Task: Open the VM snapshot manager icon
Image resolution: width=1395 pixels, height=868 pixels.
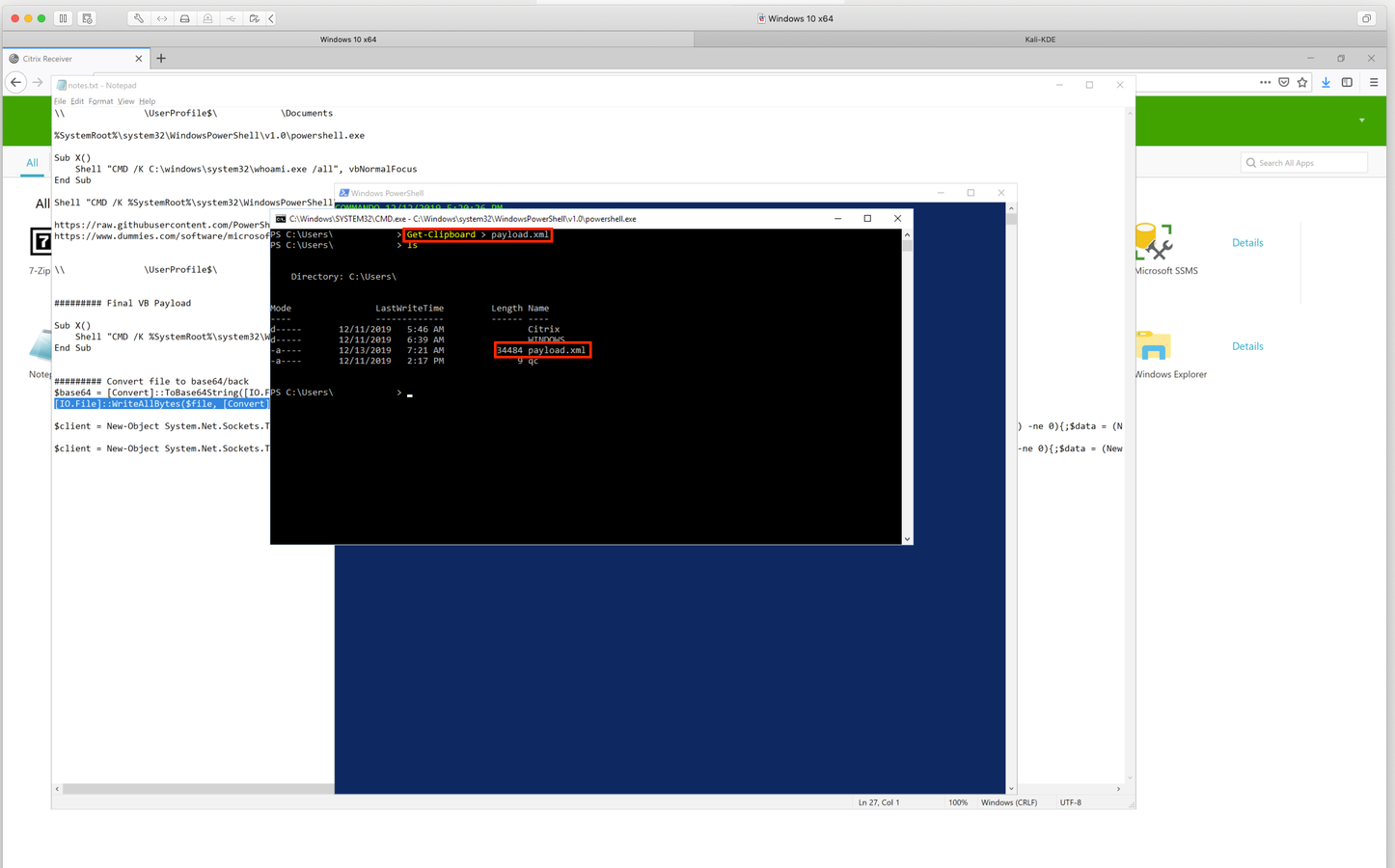Action: point(87,18)
